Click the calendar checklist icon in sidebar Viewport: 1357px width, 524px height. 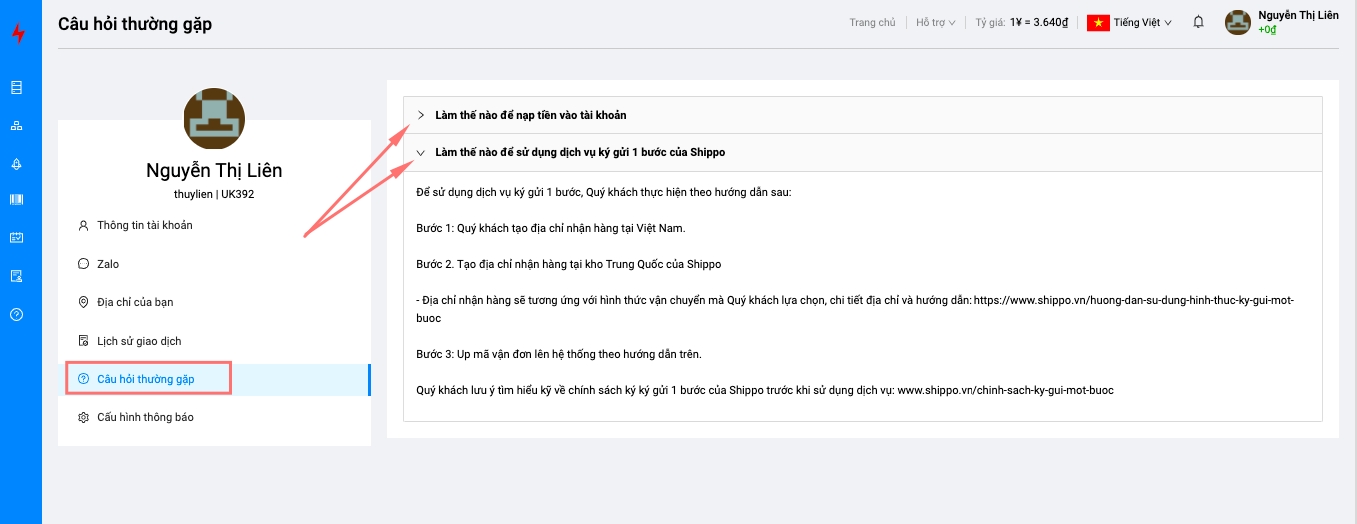tap(16, 238)
